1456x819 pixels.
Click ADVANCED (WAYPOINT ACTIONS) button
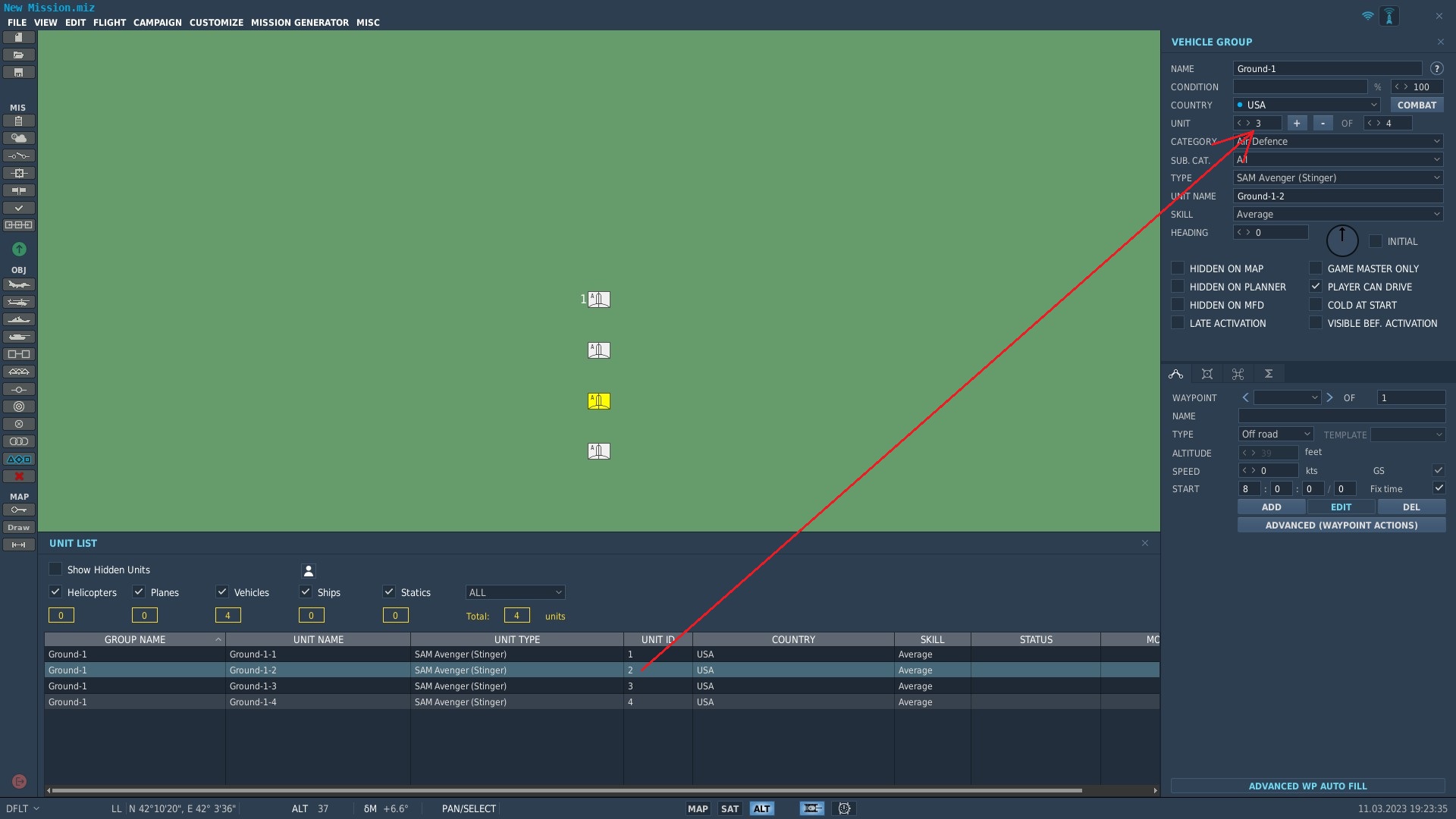click(1341, 525)
